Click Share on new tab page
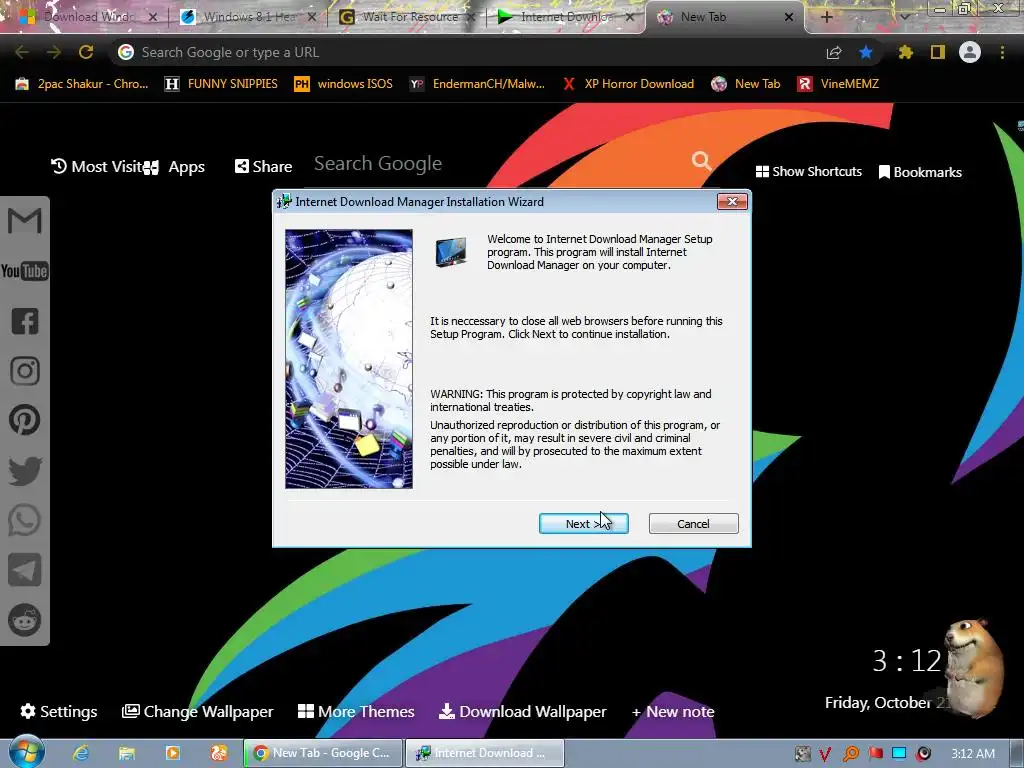 click(x=263, y=167)
